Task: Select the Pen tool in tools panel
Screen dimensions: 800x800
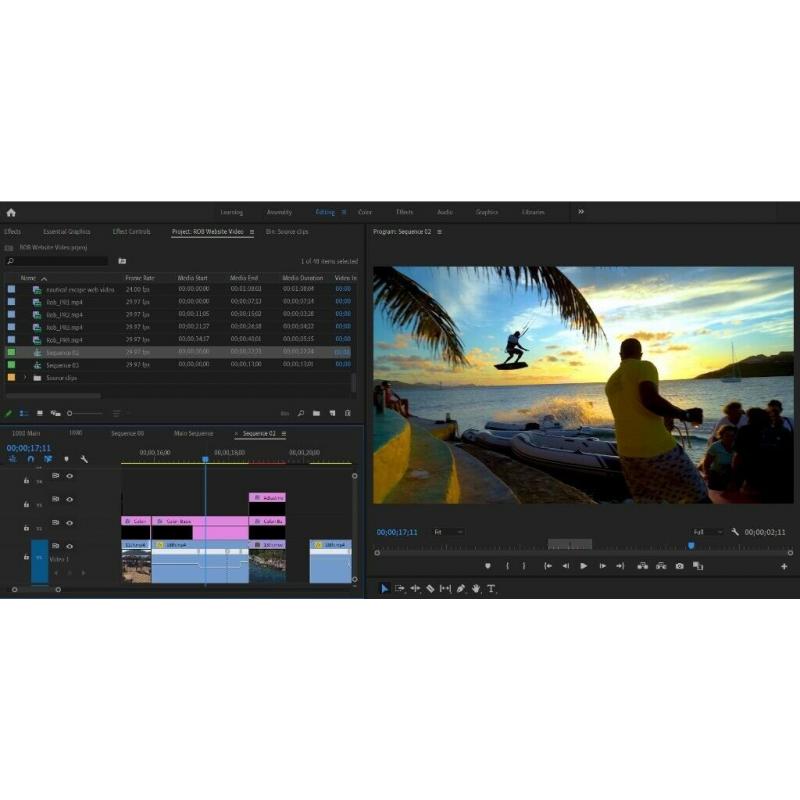Action: tap(461, 589)
